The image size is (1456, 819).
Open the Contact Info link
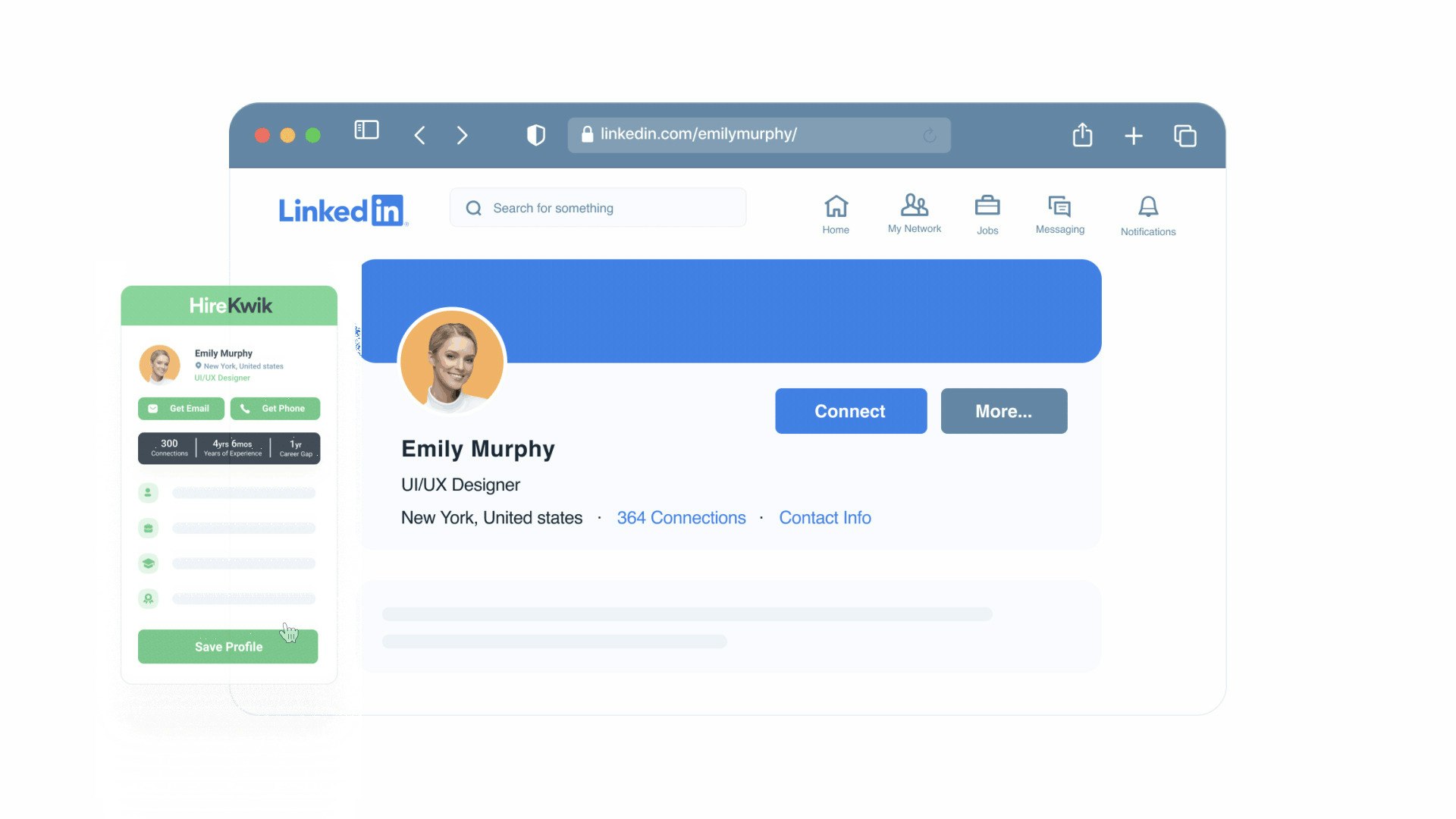824,518
